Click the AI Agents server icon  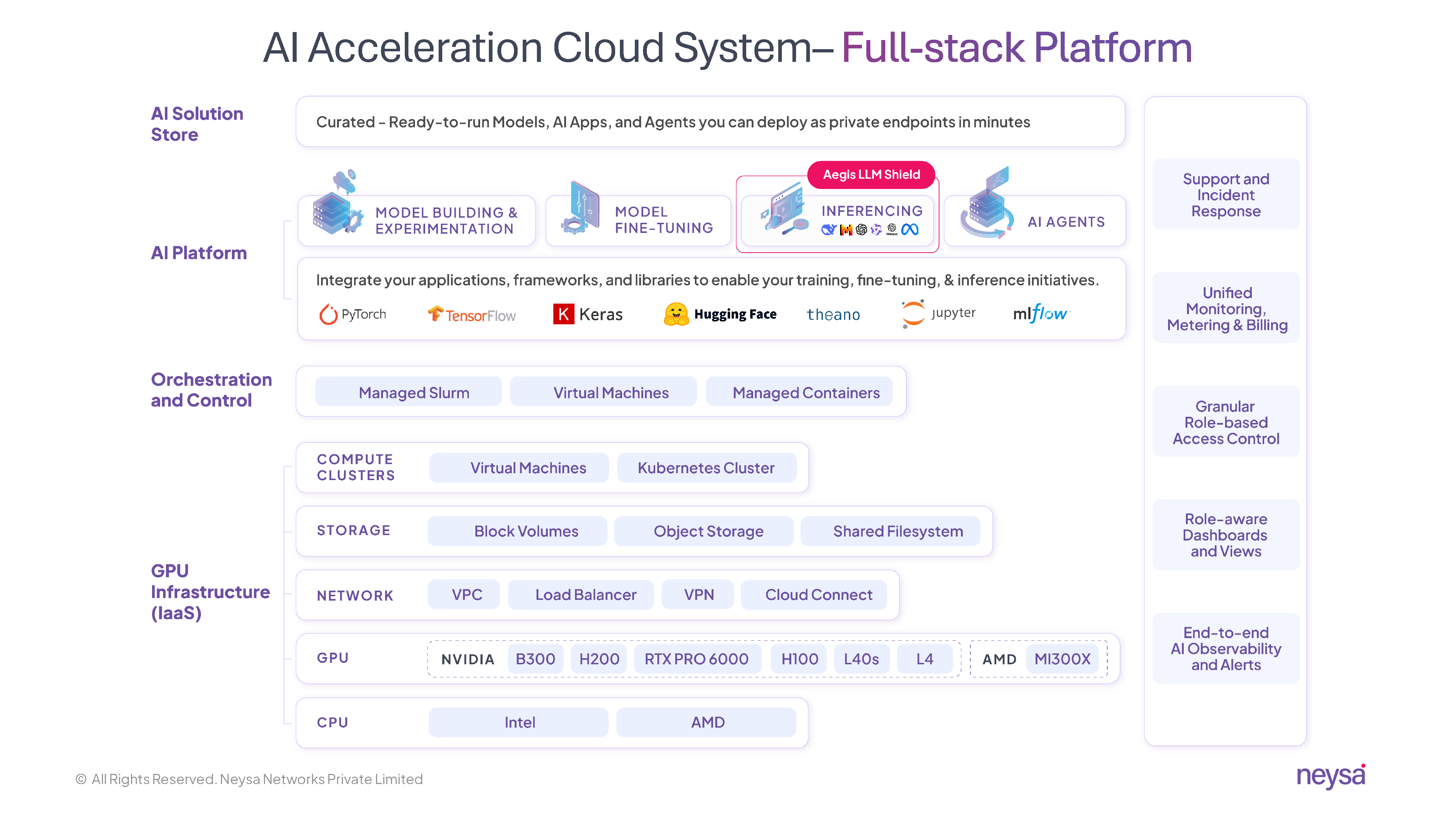(987, 203)
